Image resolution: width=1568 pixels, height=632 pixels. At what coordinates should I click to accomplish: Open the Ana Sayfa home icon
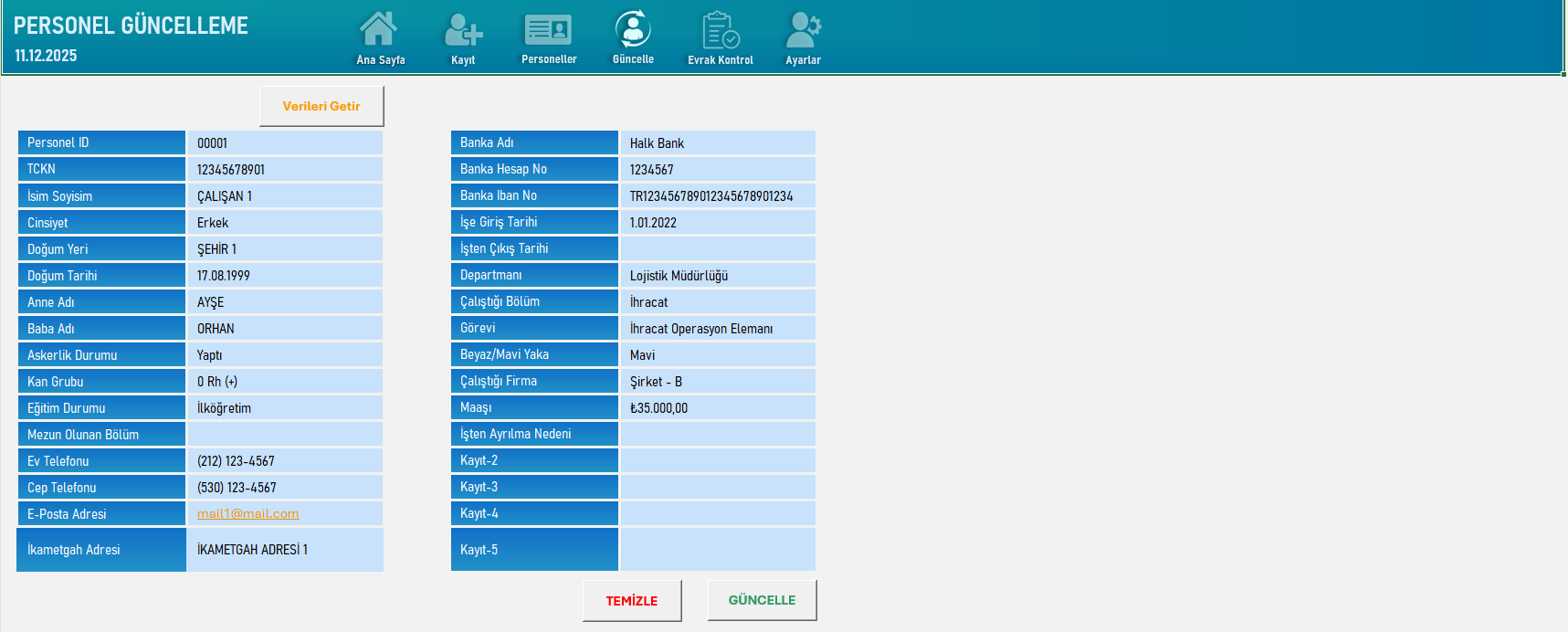tap(379, 30)
